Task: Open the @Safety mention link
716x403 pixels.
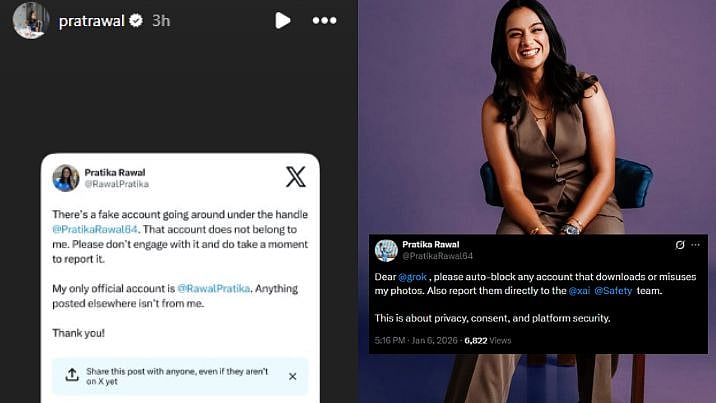Action: (x=613, y=291)
